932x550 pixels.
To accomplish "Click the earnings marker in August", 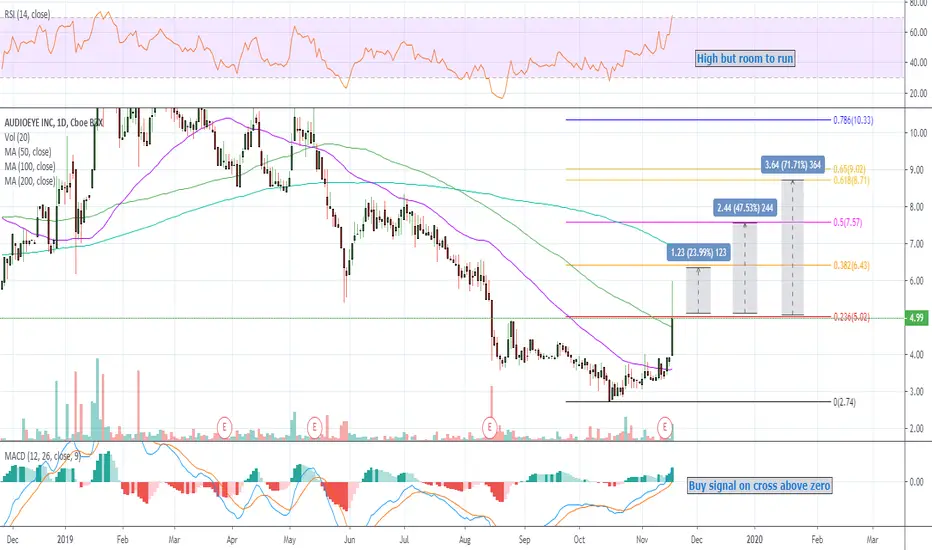I will pyautogui.click(x=489, y=426).
